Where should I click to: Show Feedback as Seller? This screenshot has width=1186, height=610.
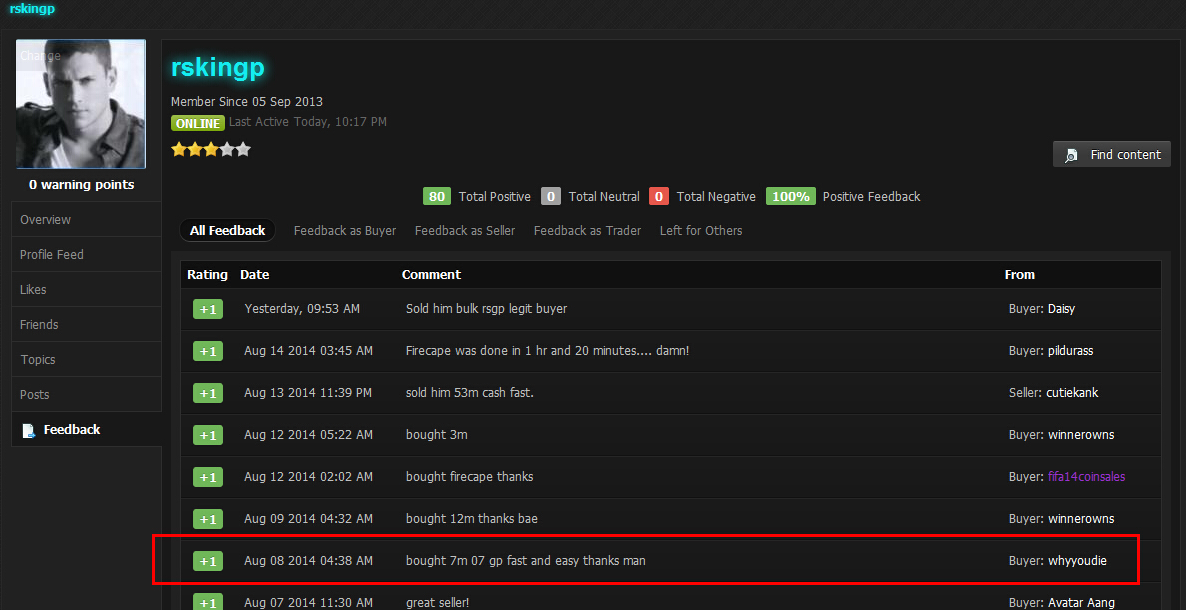[464, 230]
